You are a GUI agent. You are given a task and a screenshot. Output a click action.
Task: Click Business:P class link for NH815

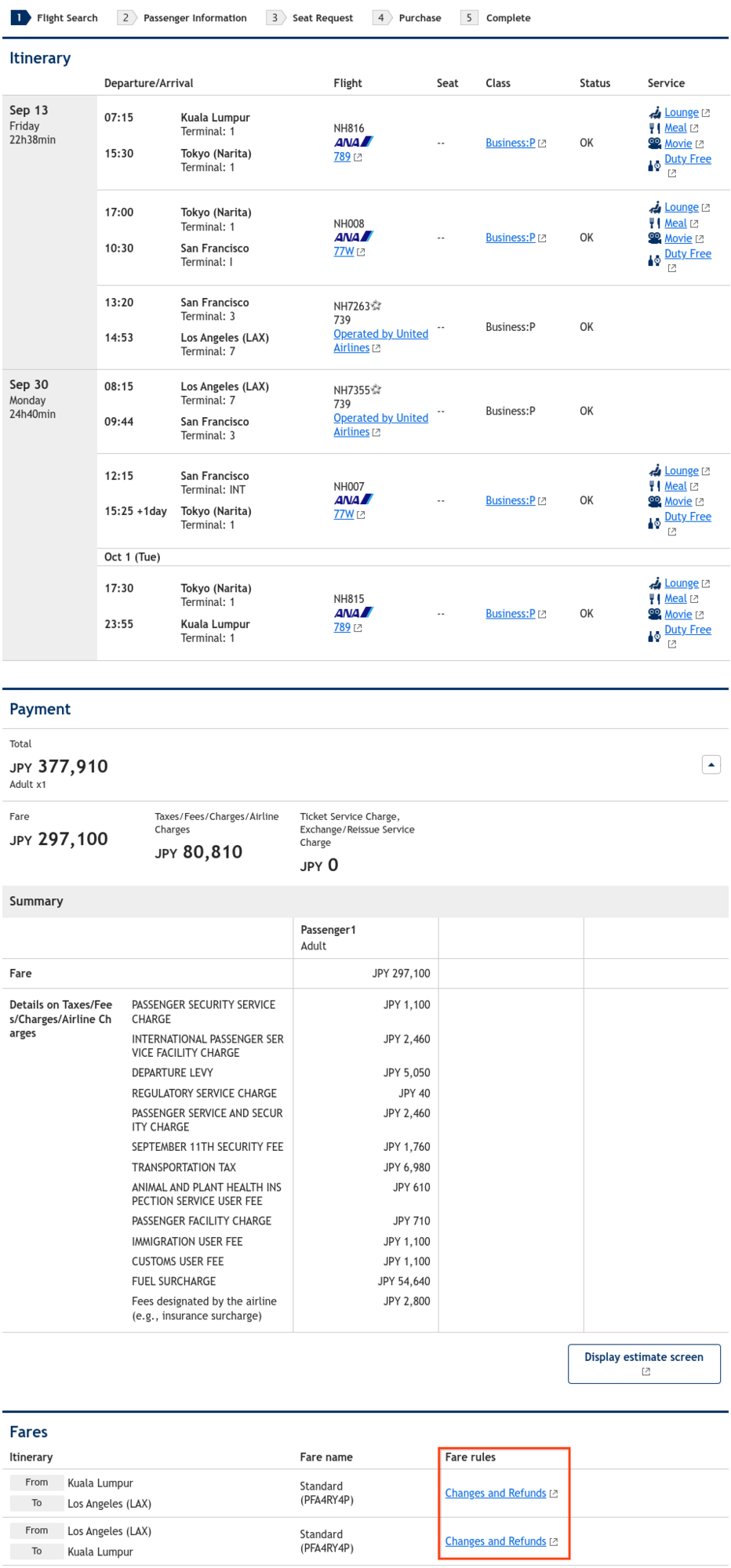click(511, 614)
